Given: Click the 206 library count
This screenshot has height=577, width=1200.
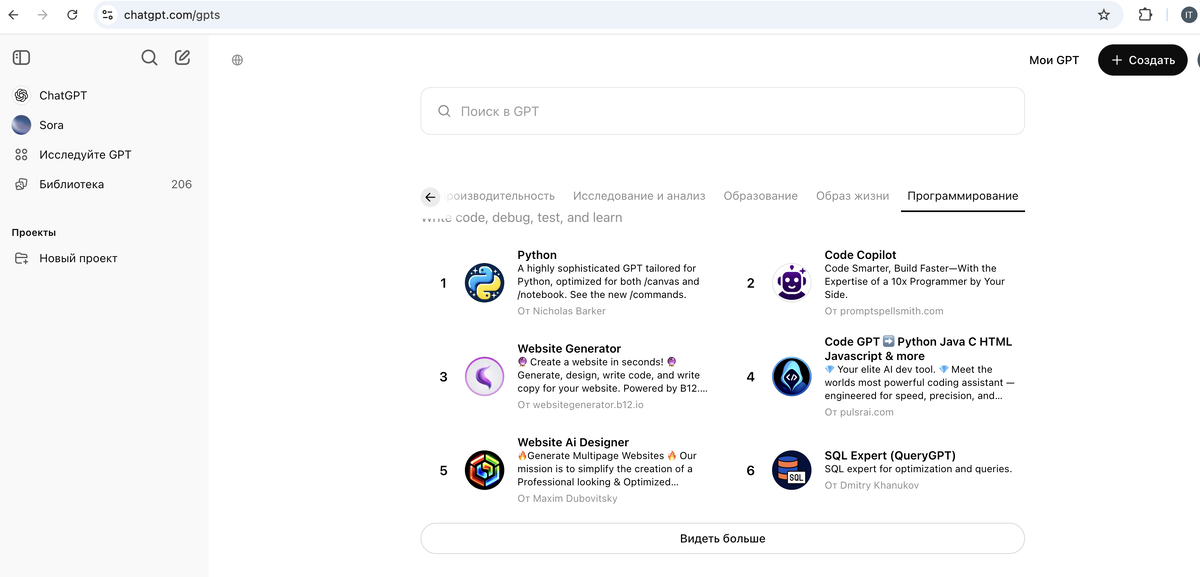Looking at the screenshot, I should click(181, 184).
